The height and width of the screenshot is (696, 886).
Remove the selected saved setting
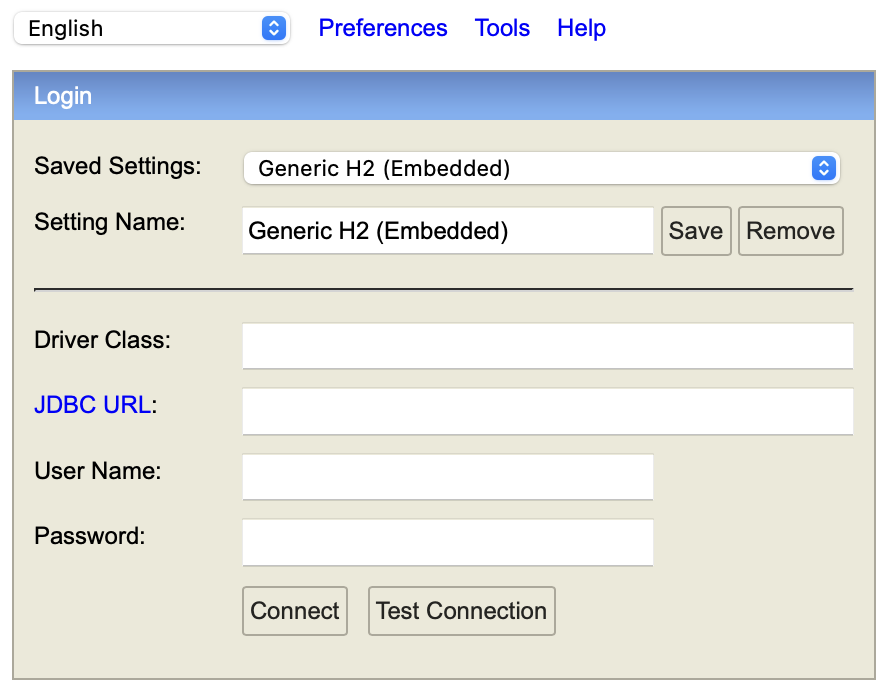click(x=791, y=230)
